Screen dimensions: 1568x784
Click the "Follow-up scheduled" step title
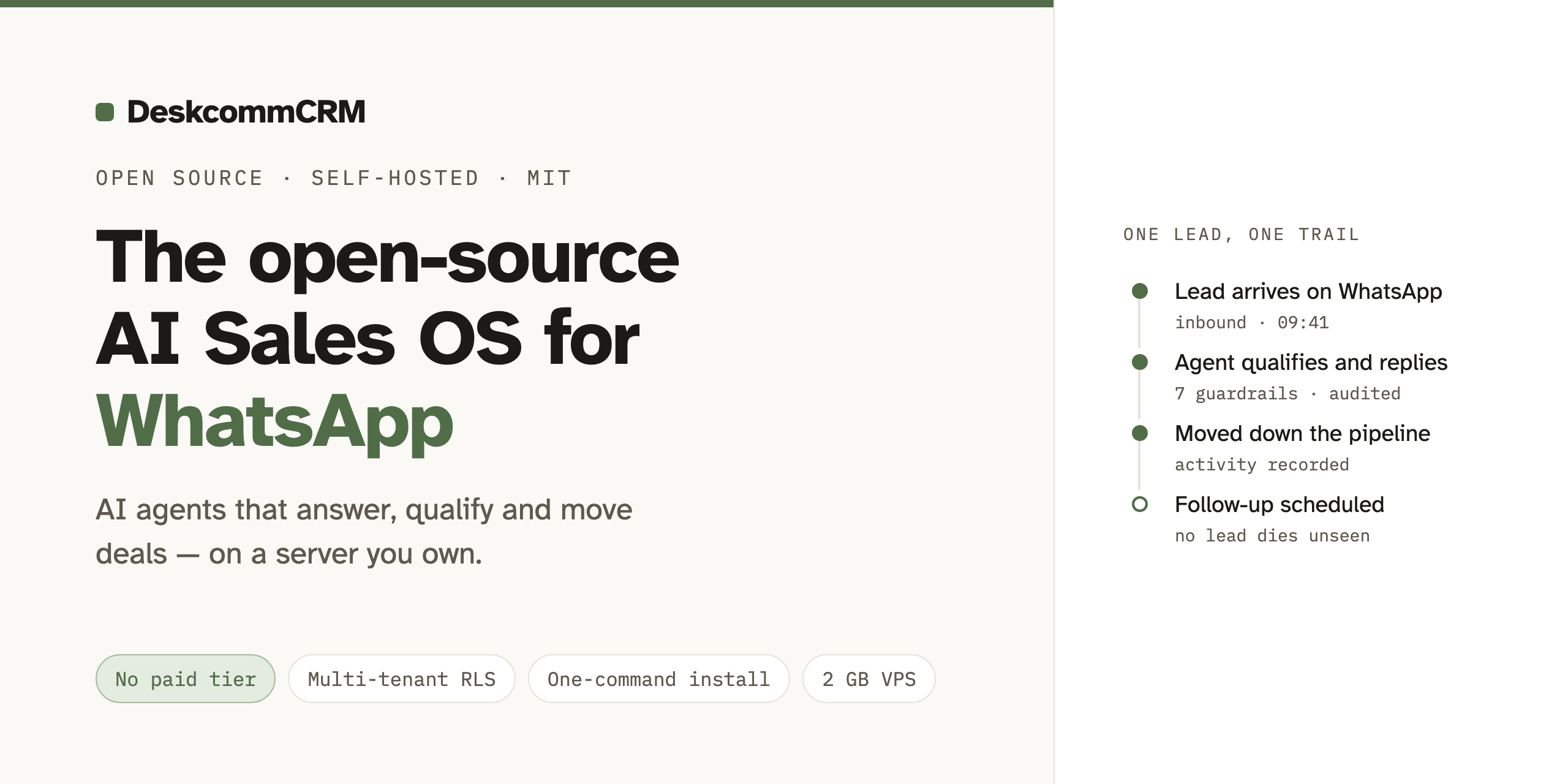pyautogui.click(x=1280, y=505)
